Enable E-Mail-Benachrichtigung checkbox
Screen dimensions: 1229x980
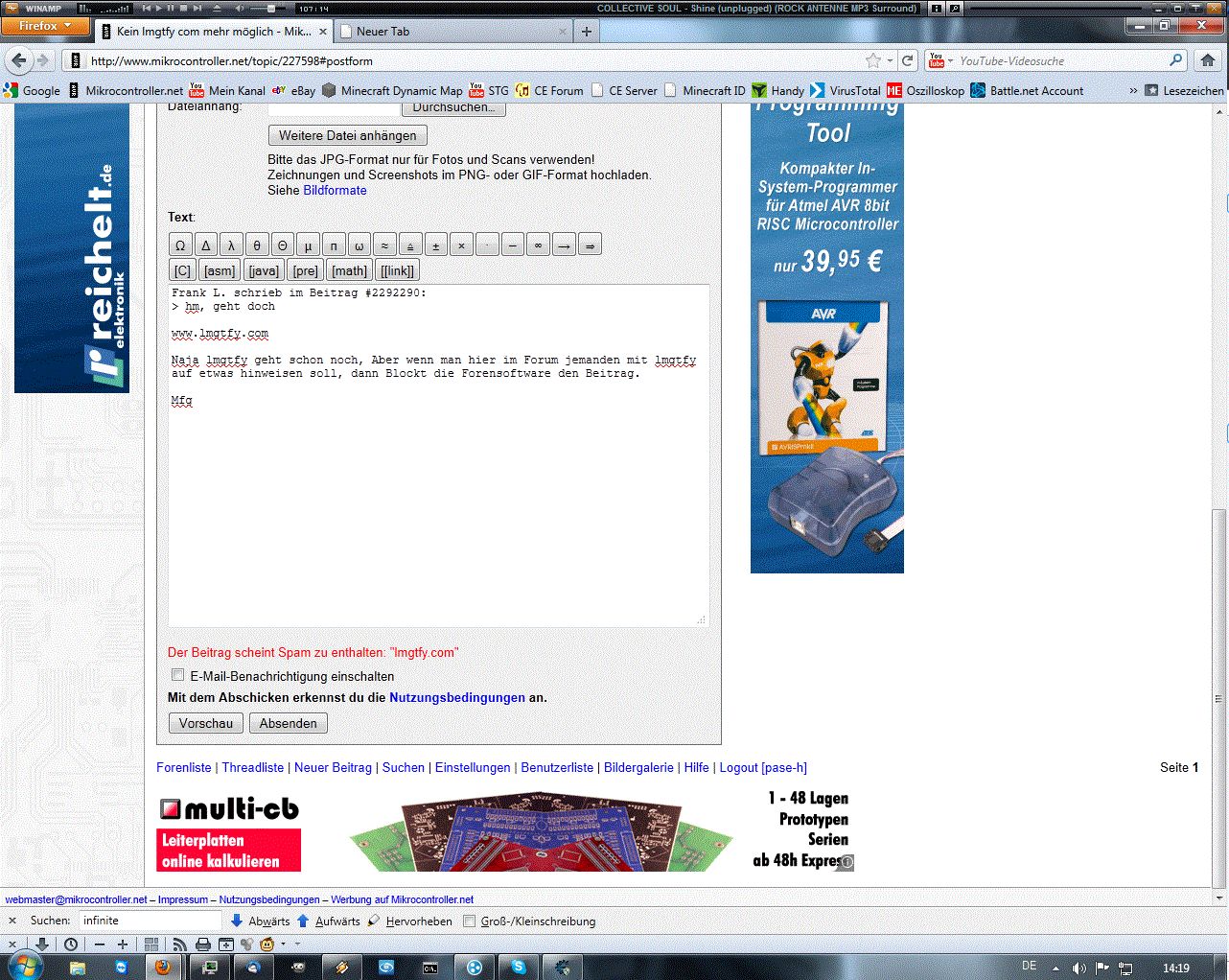coord(177,675)
